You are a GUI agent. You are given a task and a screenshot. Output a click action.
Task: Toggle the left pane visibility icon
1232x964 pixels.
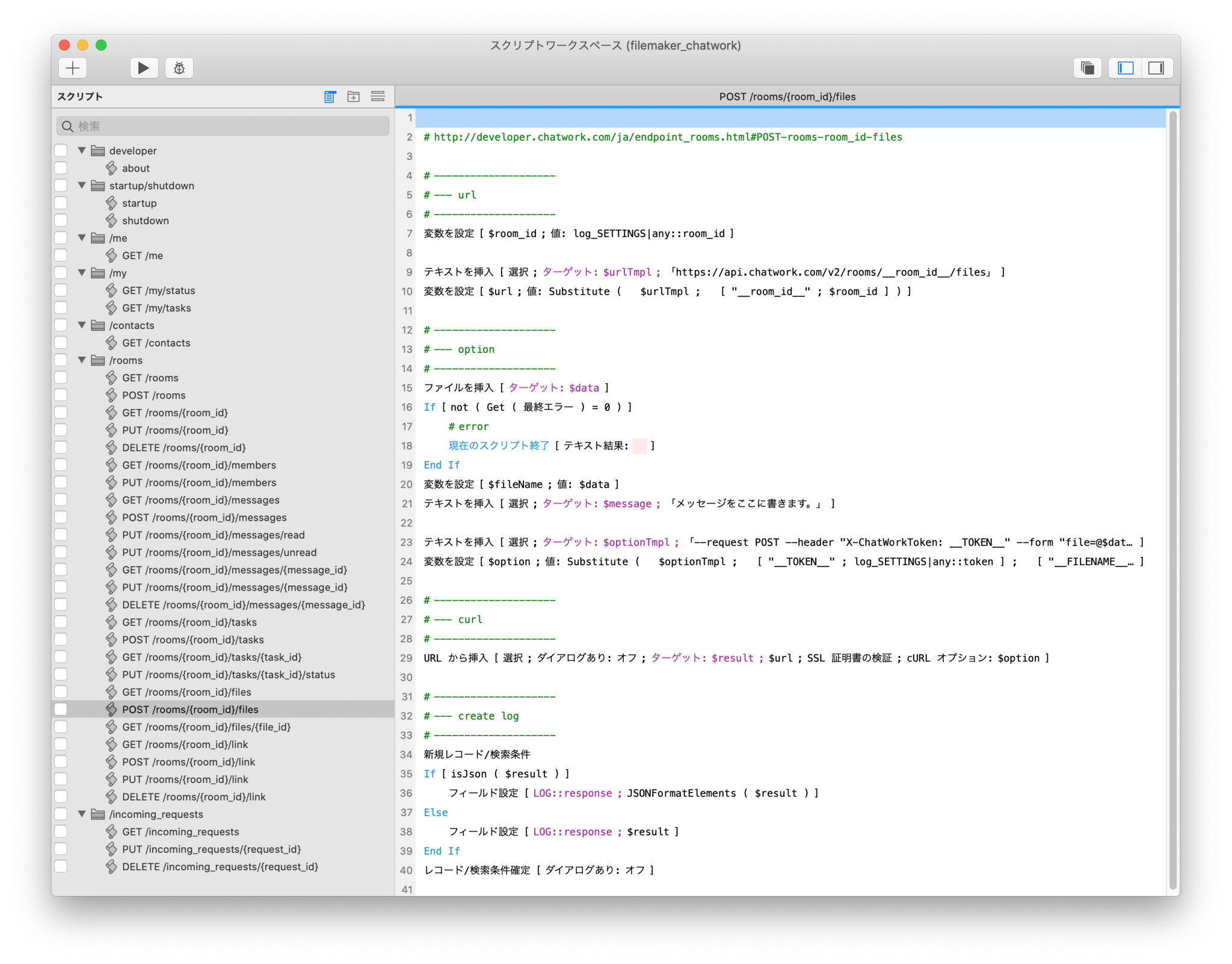(1124, 67)
